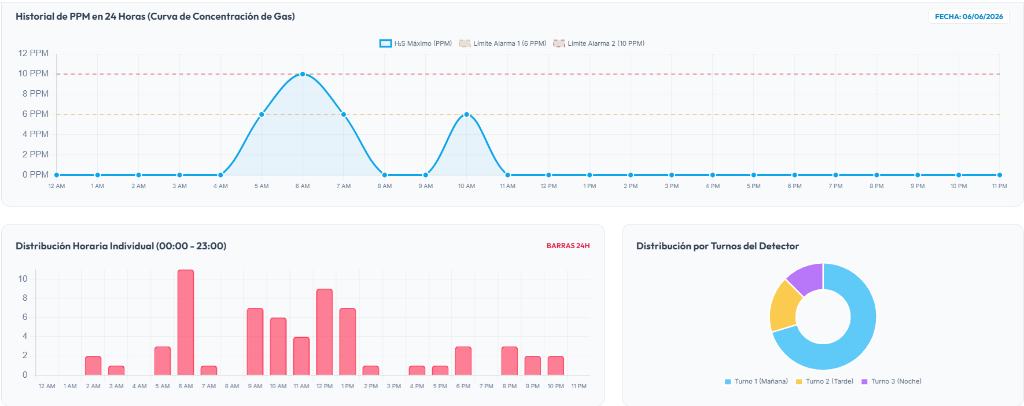Click the 9 PM bar in hourly distribution
The image size is (1024, 406).
point(532,366)
